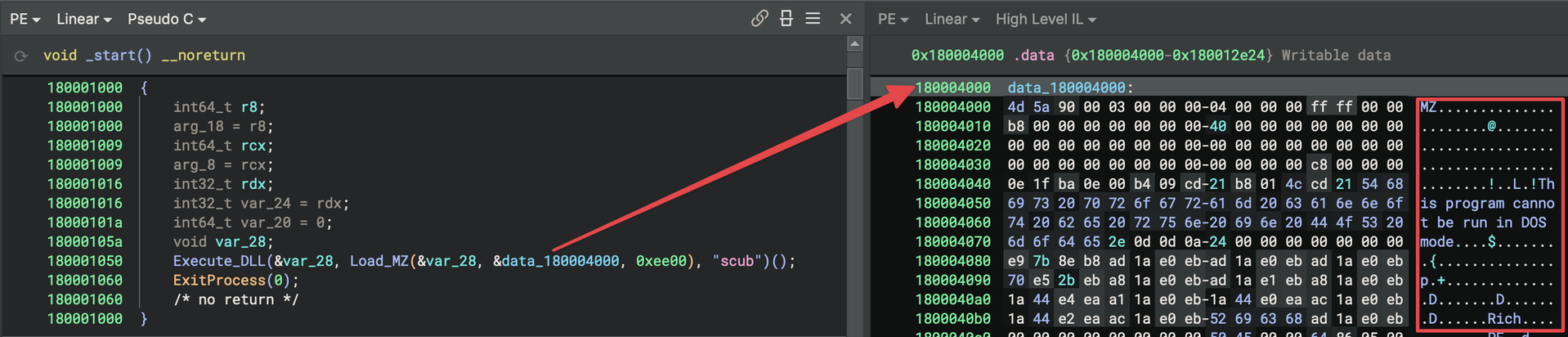1568x337 pixels.
Task: Click 'int64_t var_20 = 0;' line
Action: pos(253,222)
